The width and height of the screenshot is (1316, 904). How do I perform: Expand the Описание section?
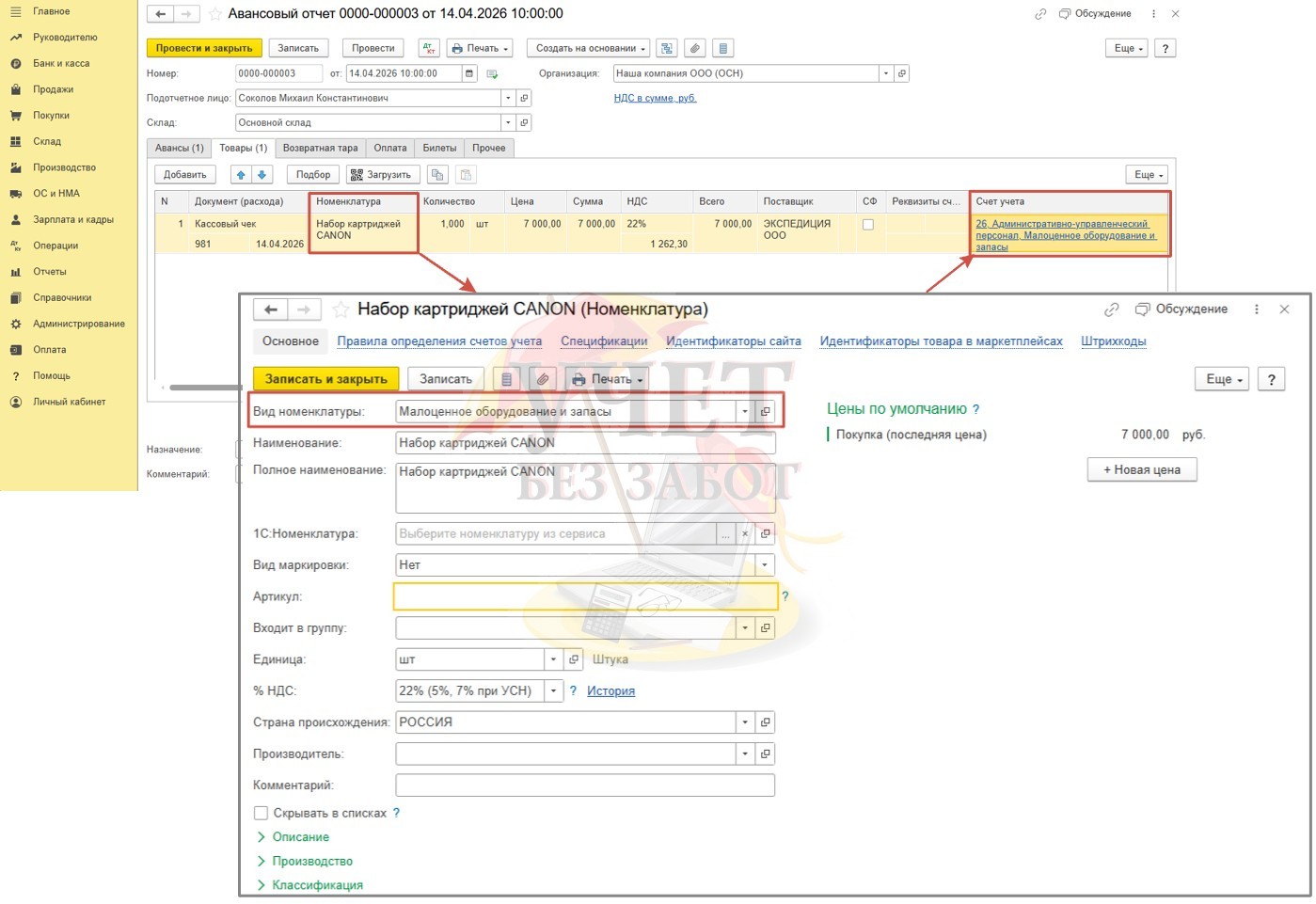300,837
